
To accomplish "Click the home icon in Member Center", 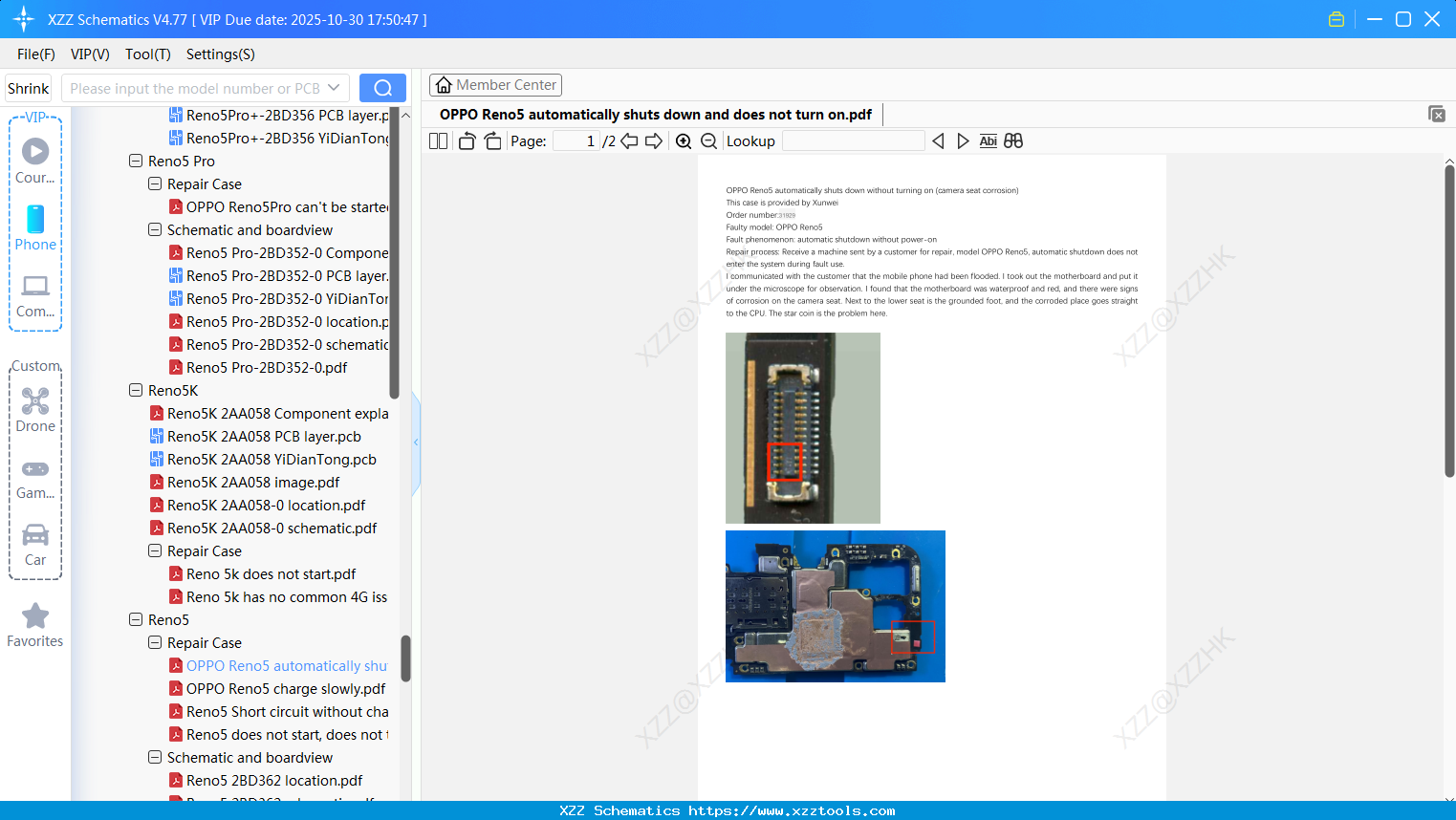I will click(x=444, y=85).
